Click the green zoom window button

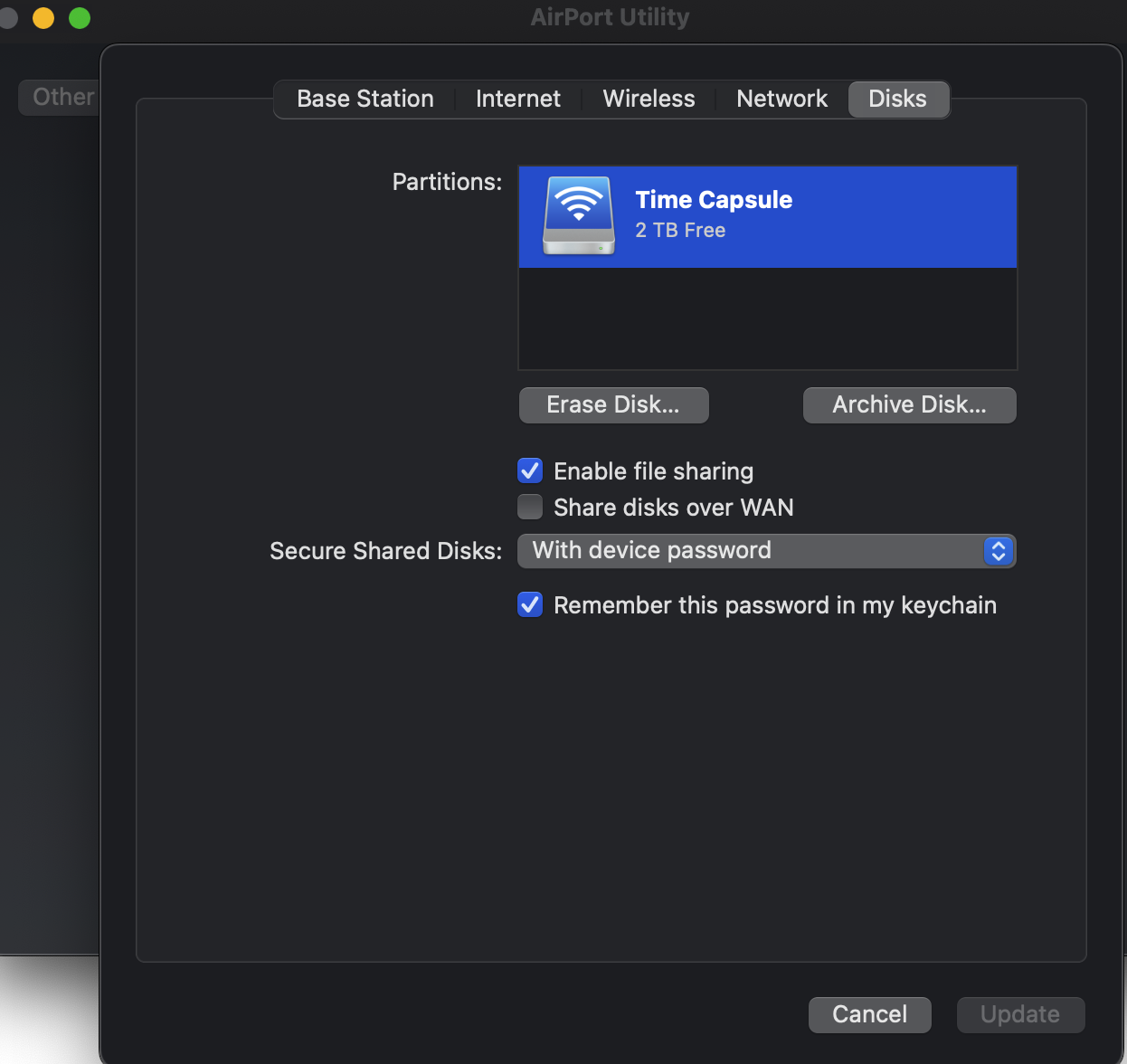tap(80, 17)
